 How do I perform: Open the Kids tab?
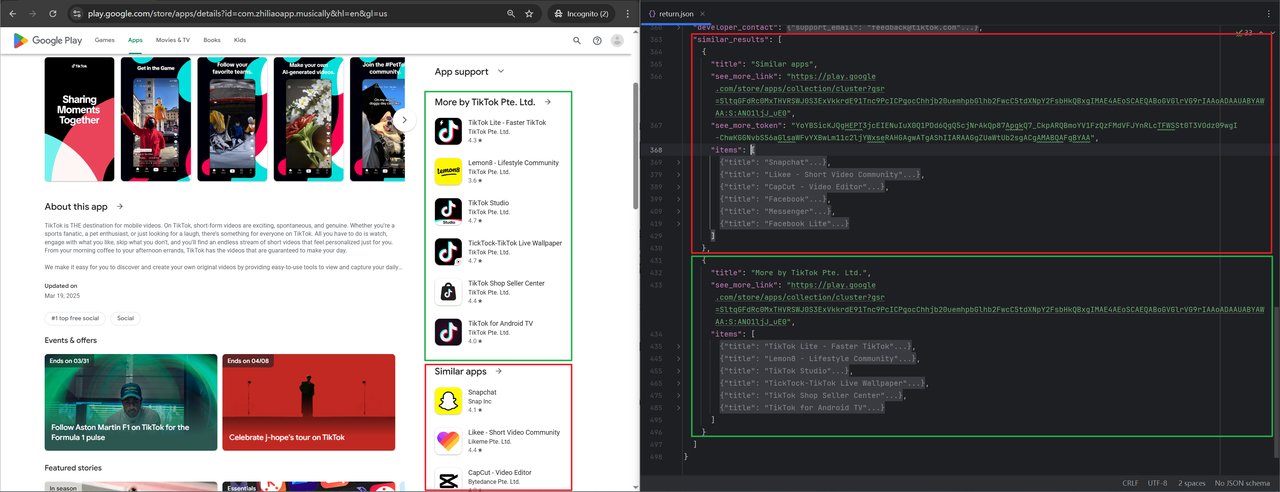[x=240, y=40]
